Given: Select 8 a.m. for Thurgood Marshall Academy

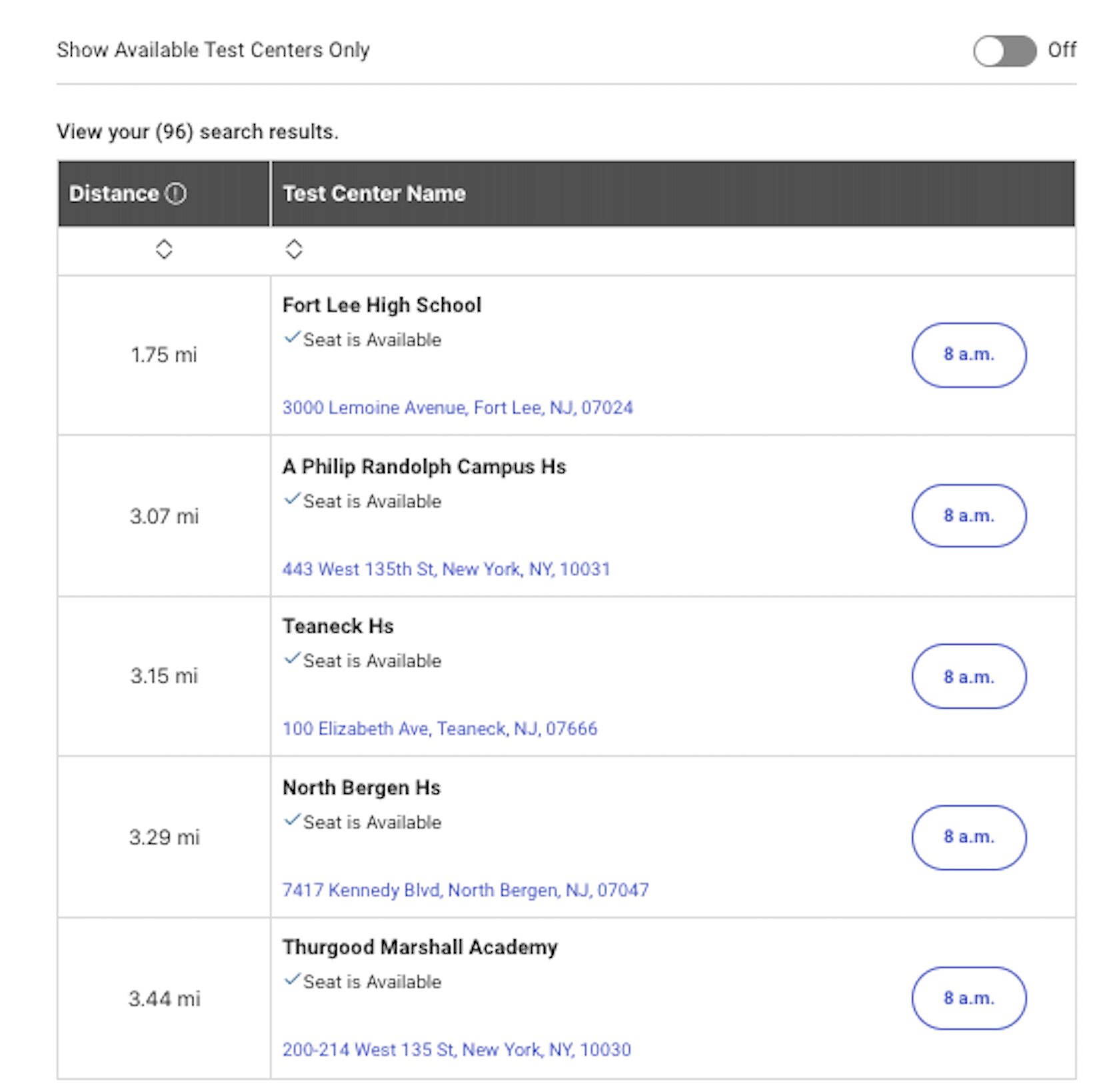Looking at the screenshot, I should [x=968, y=998].
